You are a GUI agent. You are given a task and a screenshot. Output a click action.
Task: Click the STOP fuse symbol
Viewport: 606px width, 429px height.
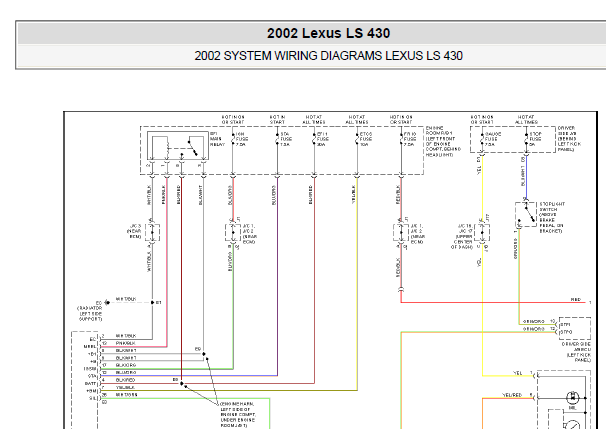pos(526,139)
